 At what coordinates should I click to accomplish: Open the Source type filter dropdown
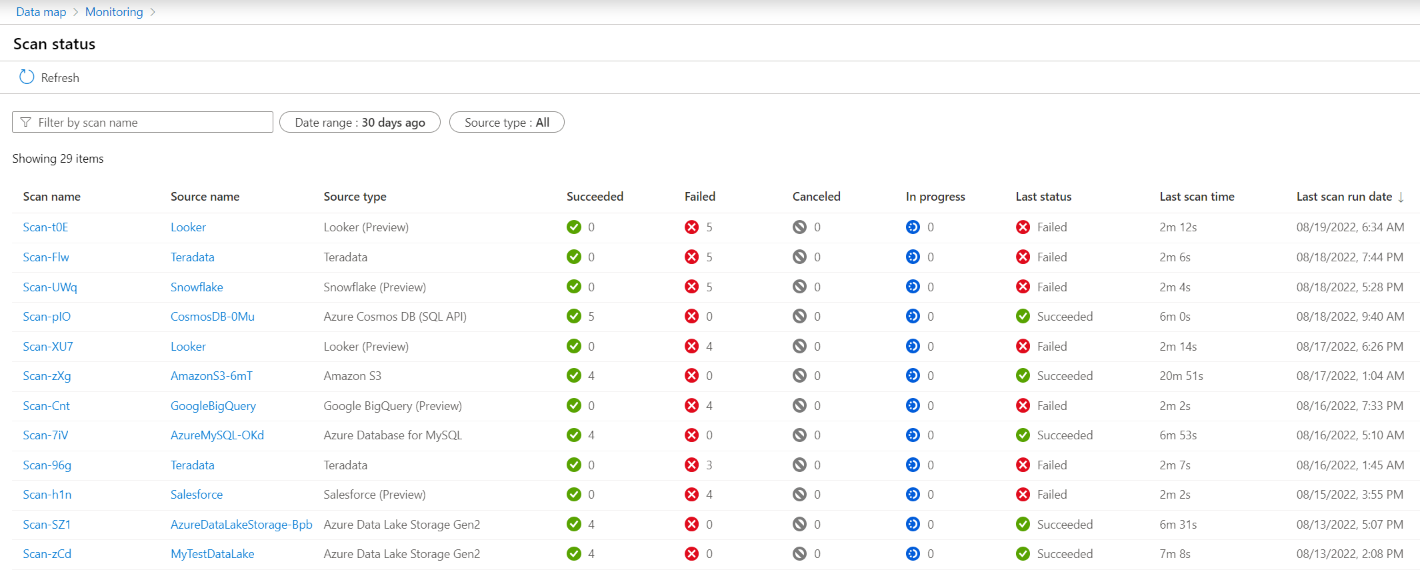point(507,122)
